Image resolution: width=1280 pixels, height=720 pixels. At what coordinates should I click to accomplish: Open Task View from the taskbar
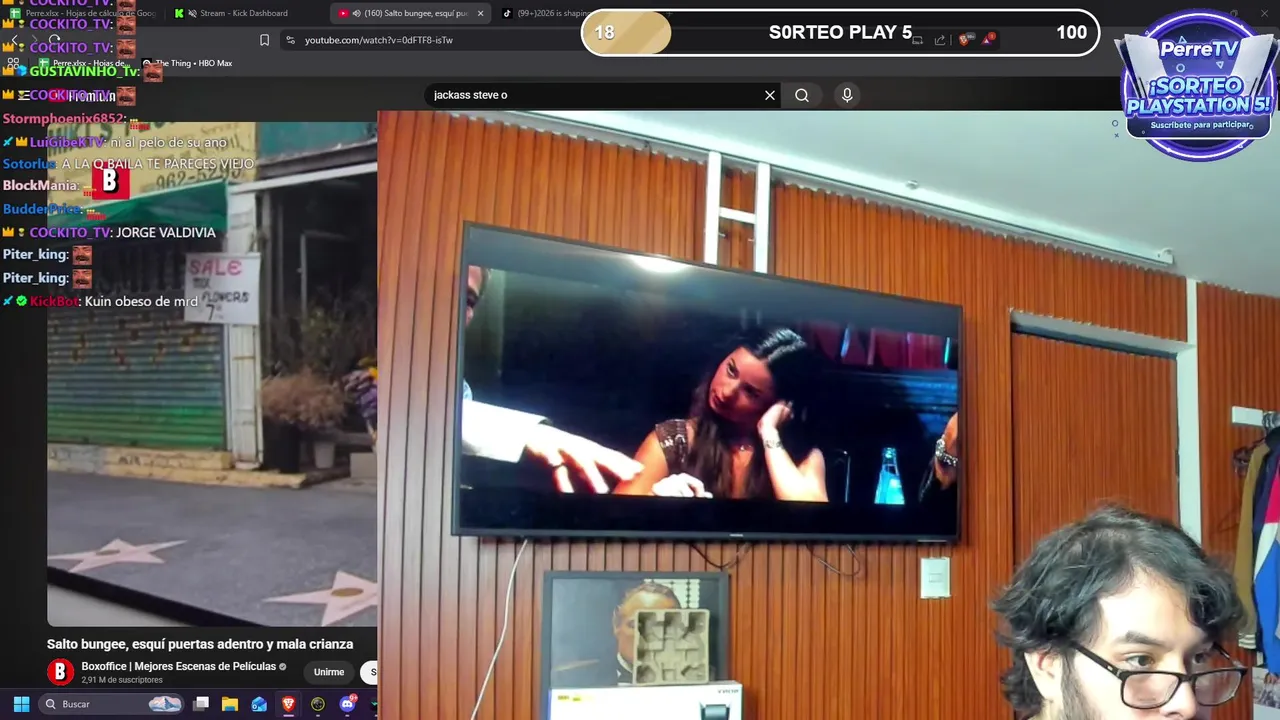tap(201, 704)
